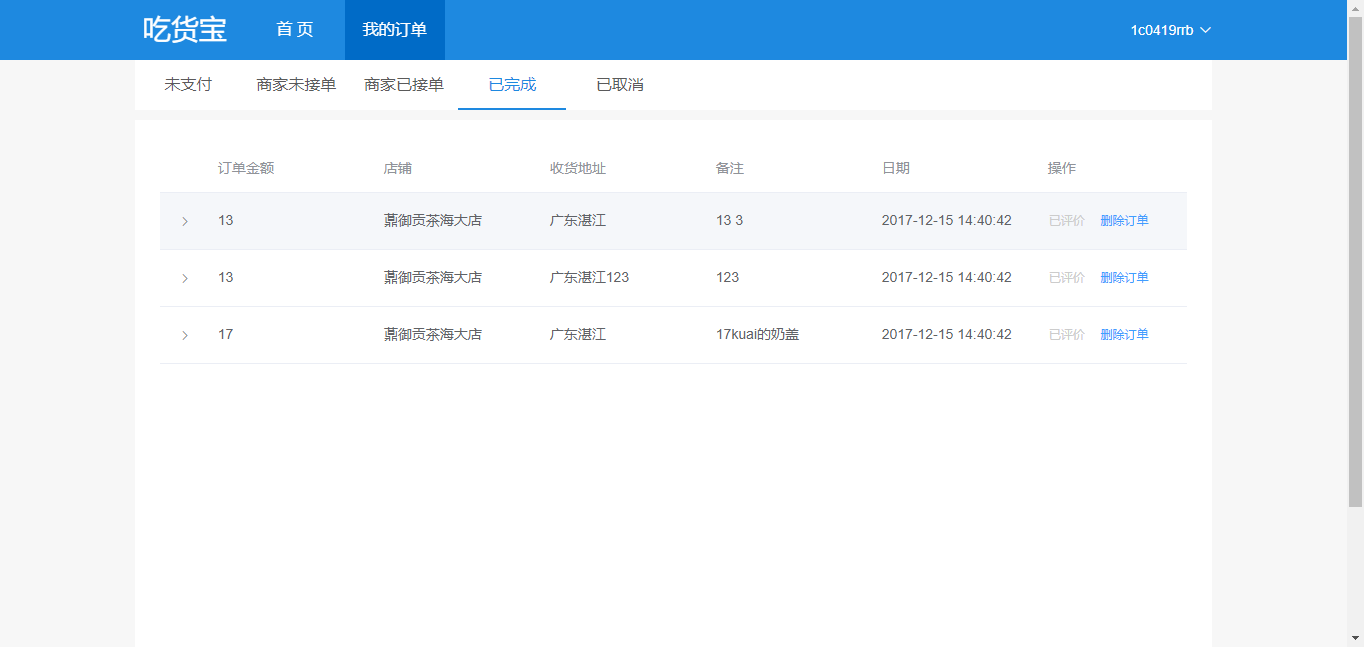Delete the order with note 13 3
The width and height of the screenshot is (1364, 647).
[1125, 221]
